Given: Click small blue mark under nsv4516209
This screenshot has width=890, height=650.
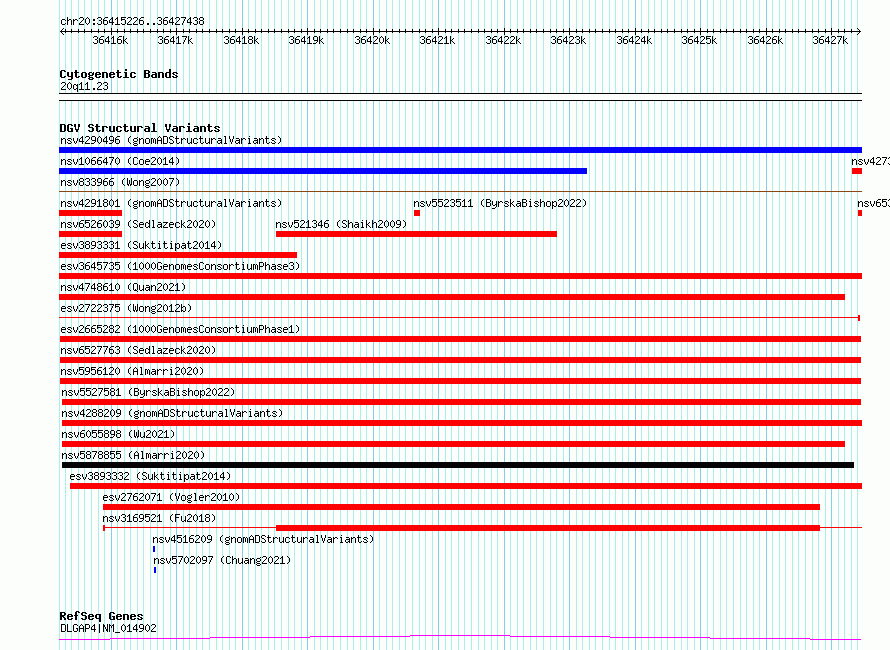Looking at the screenshot, I should pos(154,550).
